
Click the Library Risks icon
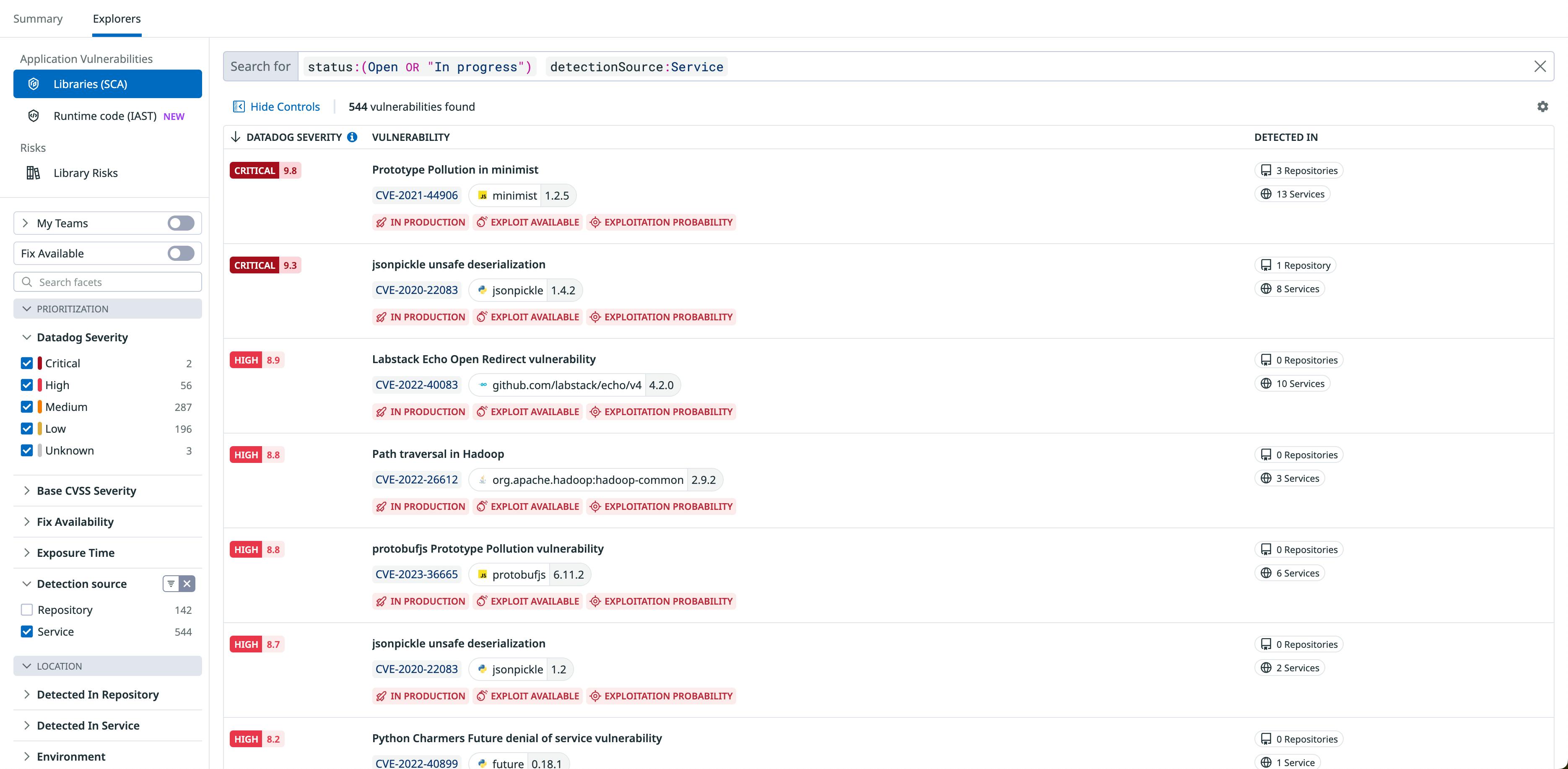[x=33, y=173]
